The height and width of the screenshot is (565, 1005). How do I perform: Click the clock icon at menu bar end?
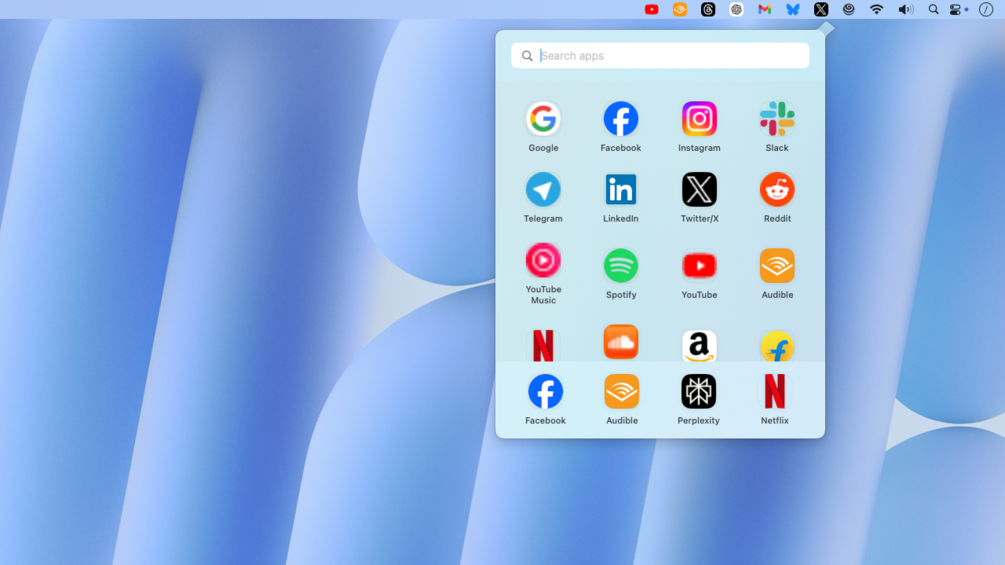[x=986, y=9]
